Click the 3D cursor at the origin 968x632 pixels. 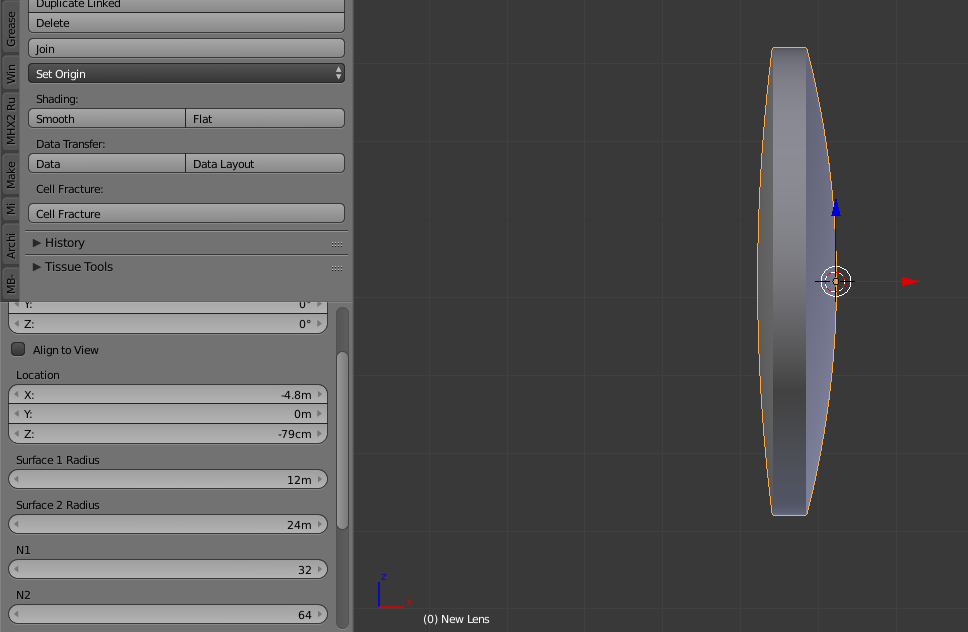pos(836,282)
